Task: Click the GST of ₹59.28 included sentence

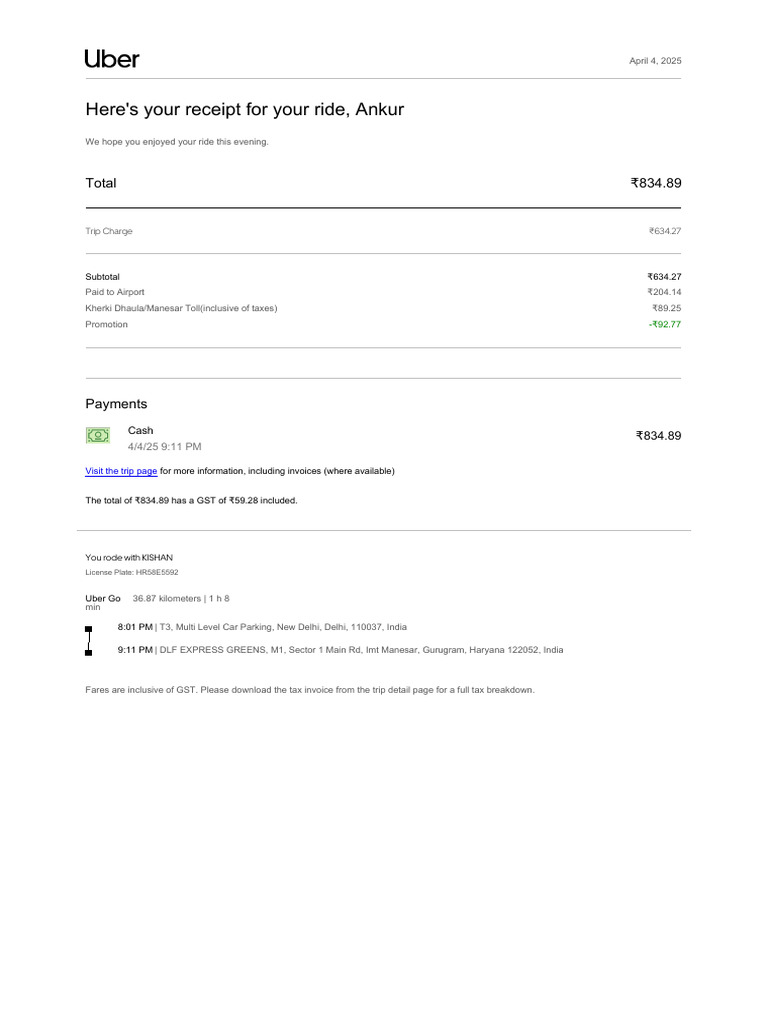Action: 191,500
